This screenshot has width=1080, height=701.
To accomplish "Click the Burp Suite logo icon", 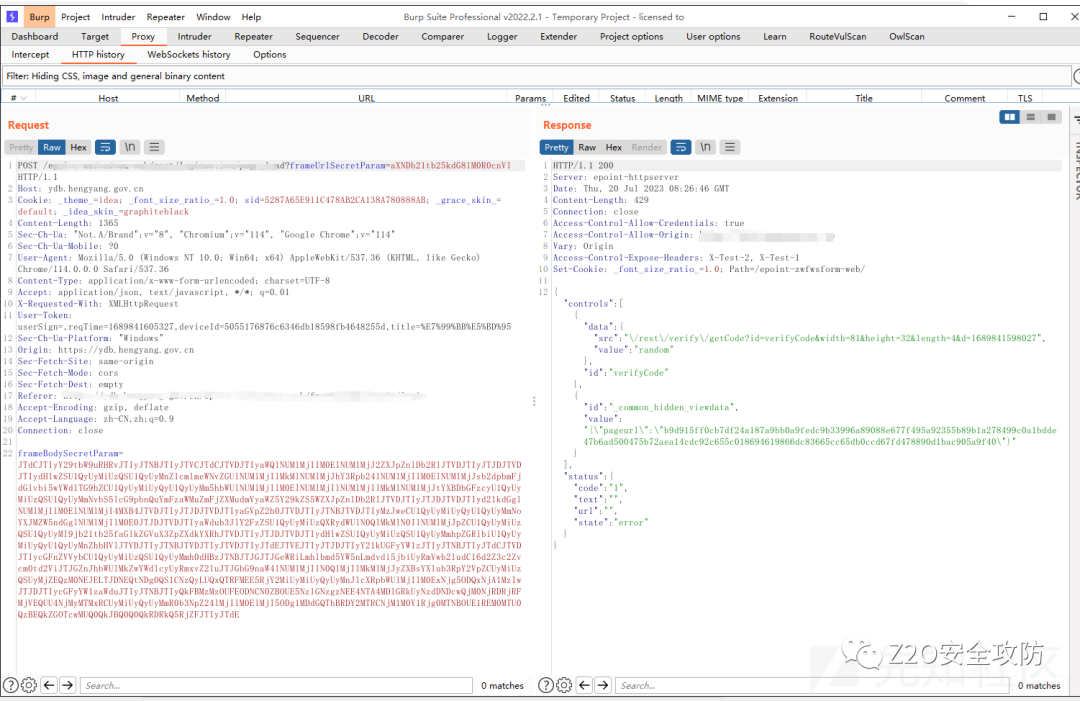I will (x=12, y=17).
